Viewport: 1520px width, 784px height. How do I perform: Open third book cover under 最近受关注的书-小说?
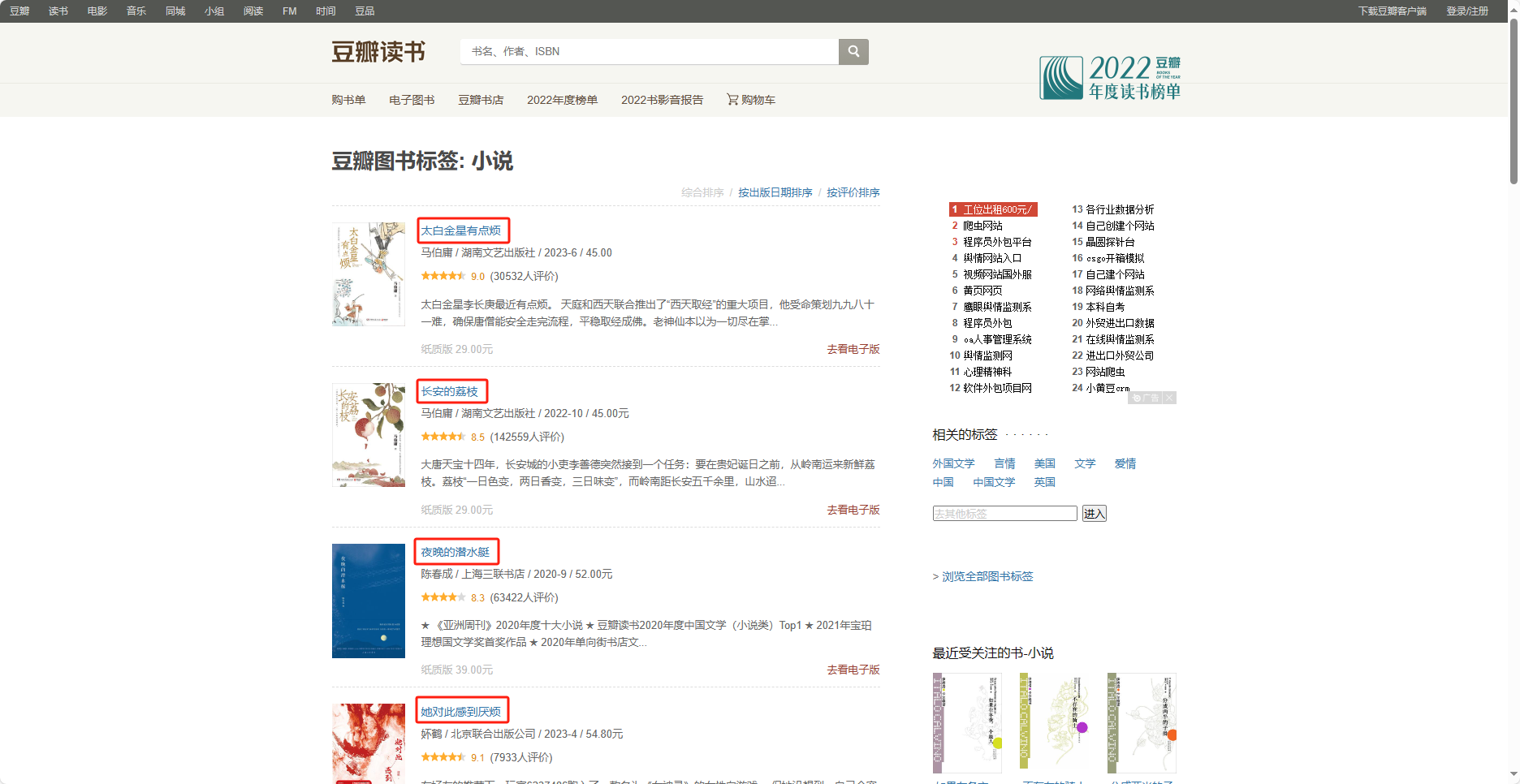1142,722
